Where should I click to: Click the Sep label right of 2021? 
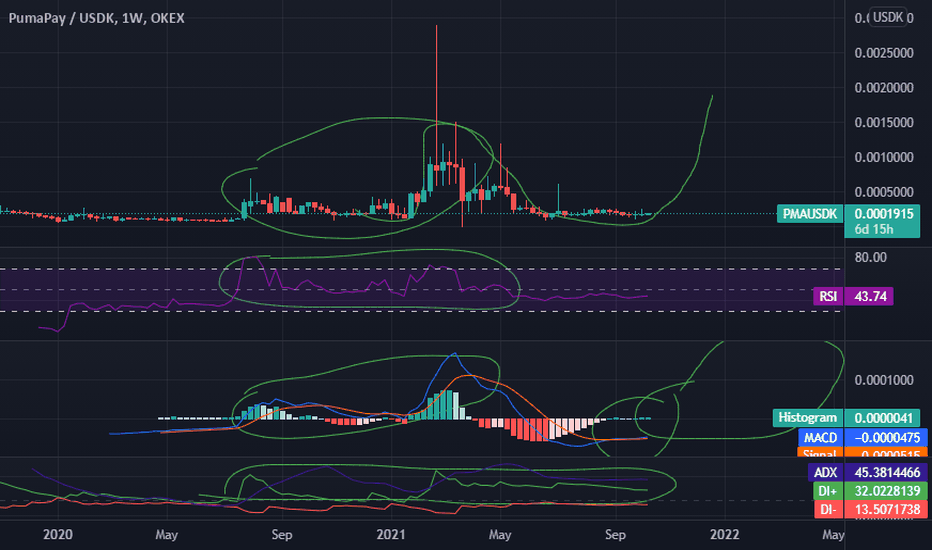point(615,535)
